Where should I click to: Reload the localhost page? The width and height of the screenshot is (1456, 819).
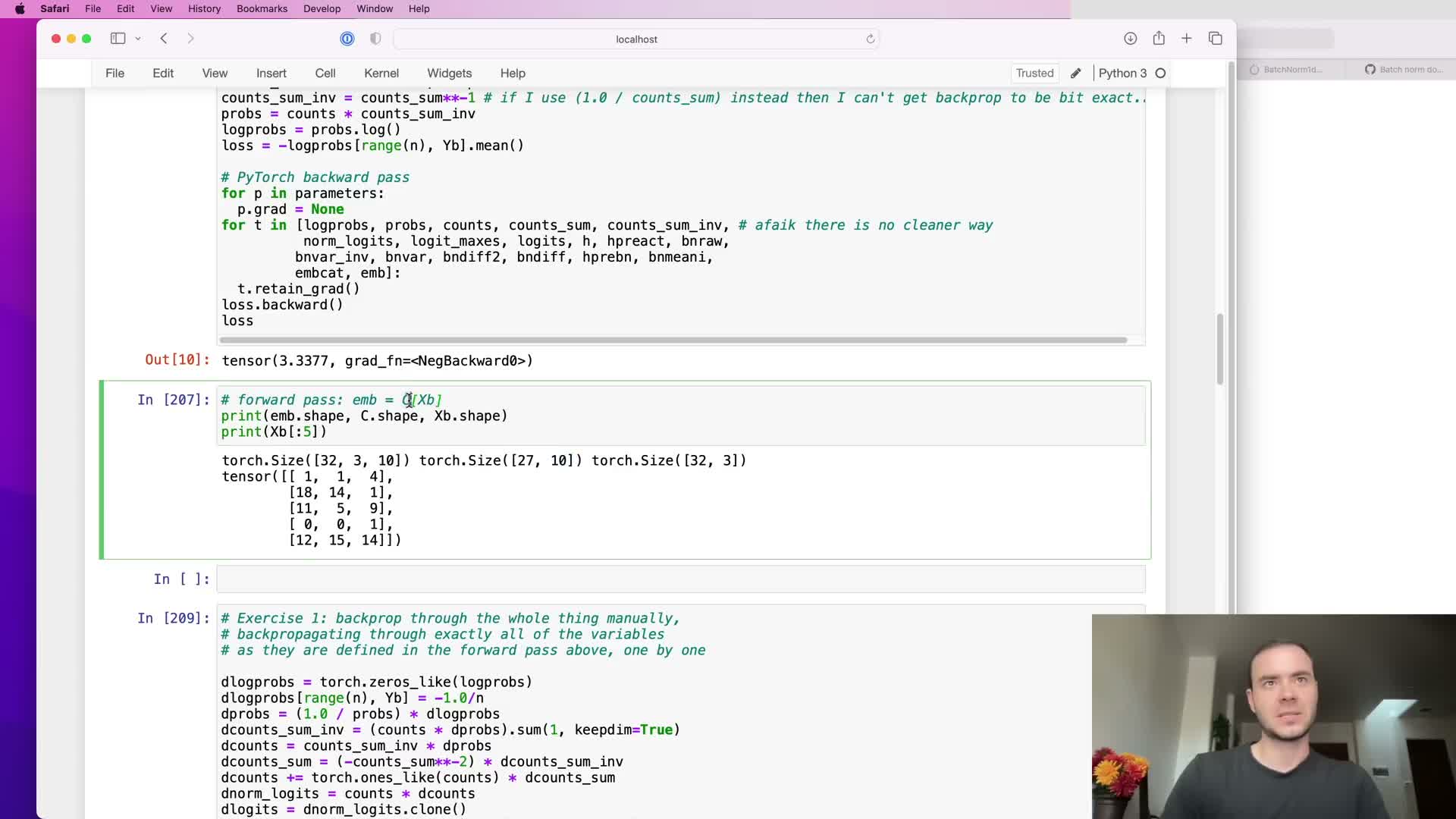coord(871,39)
